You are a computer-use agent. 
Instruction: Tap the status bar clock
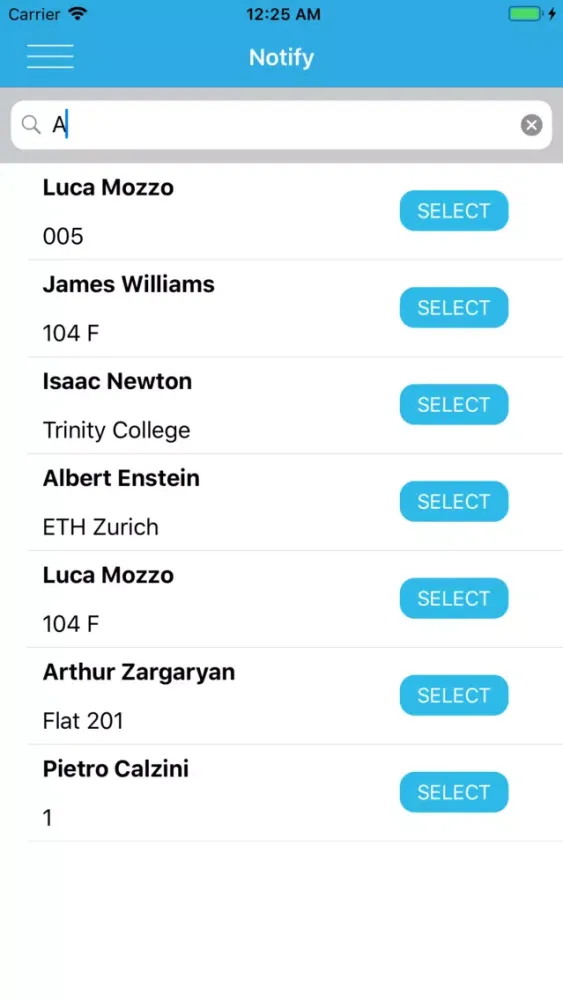283,14
